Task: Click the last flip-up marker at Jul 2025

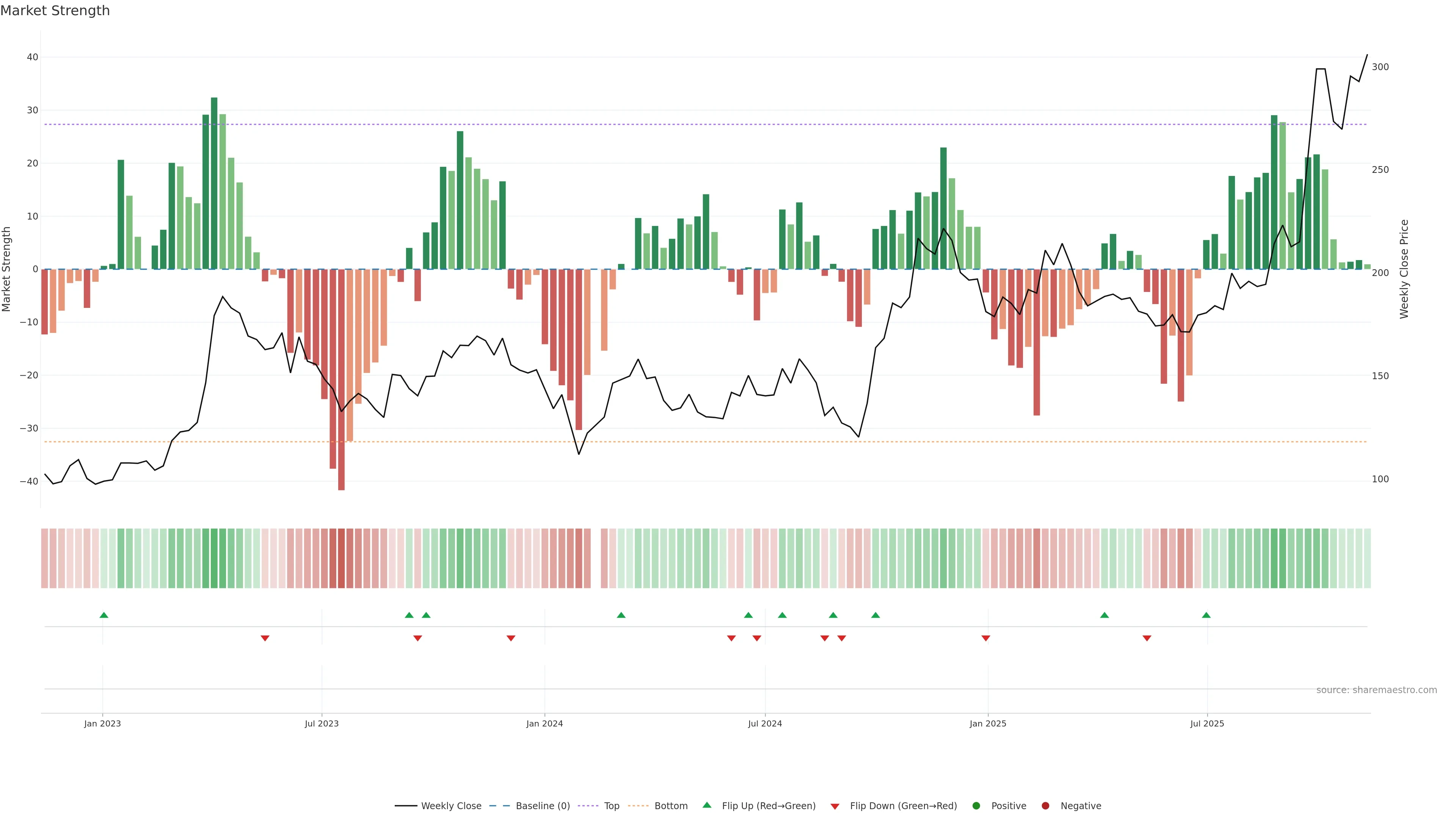Action: pos(1206,615)
